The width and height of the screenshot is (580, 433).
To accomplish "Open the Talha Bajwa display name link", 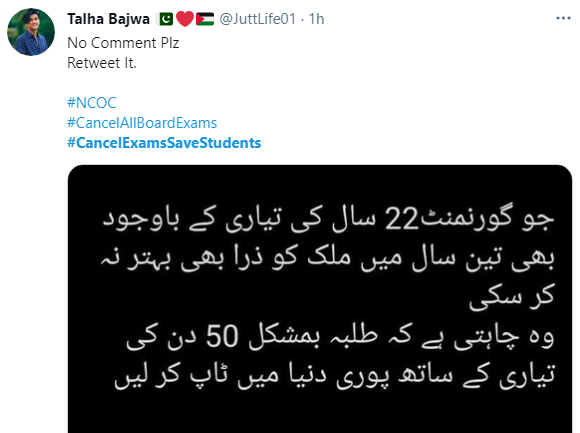I will [x=108, y=19].
